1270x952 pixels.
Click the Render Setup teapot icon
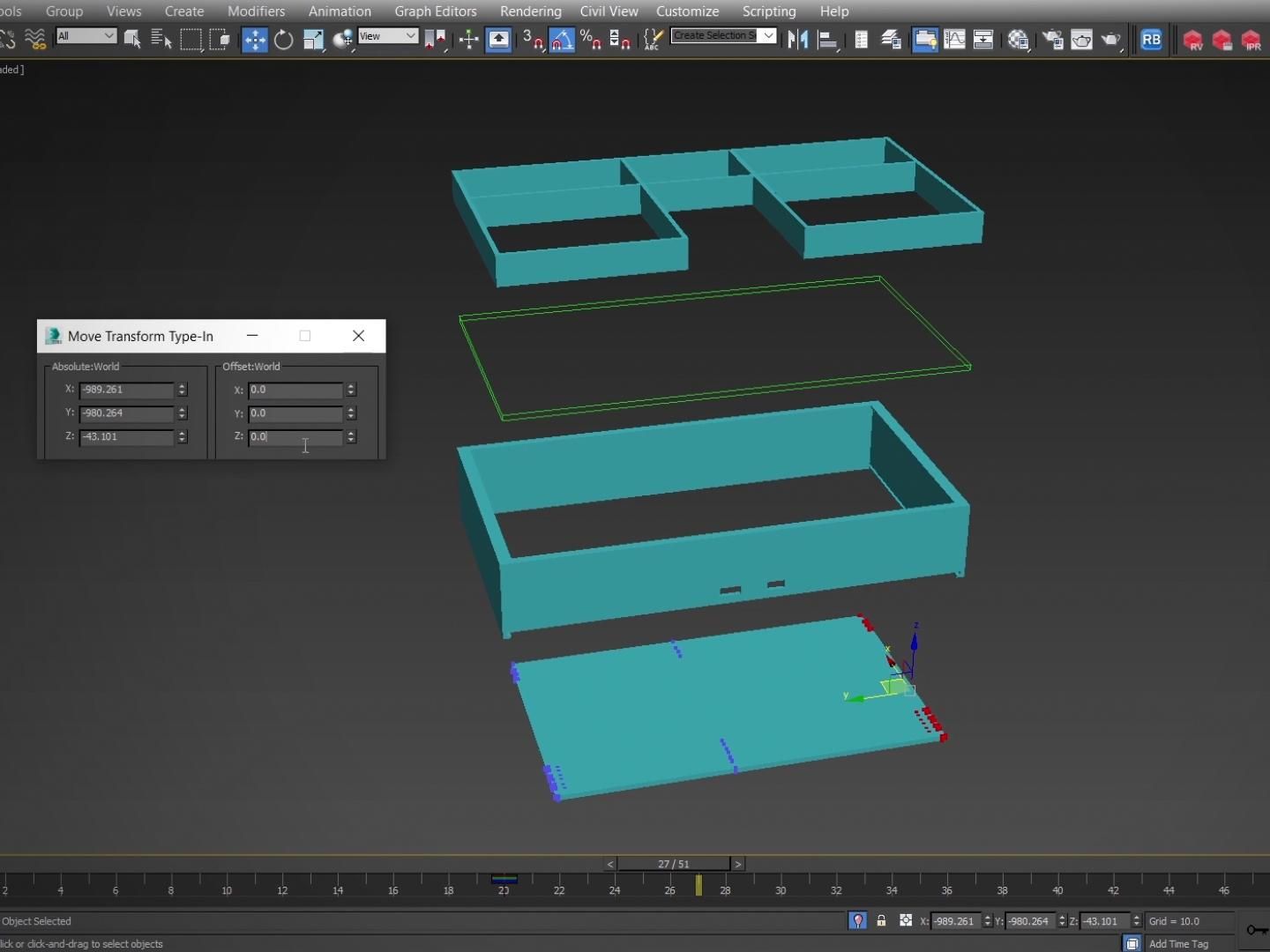click(1053, 40)
